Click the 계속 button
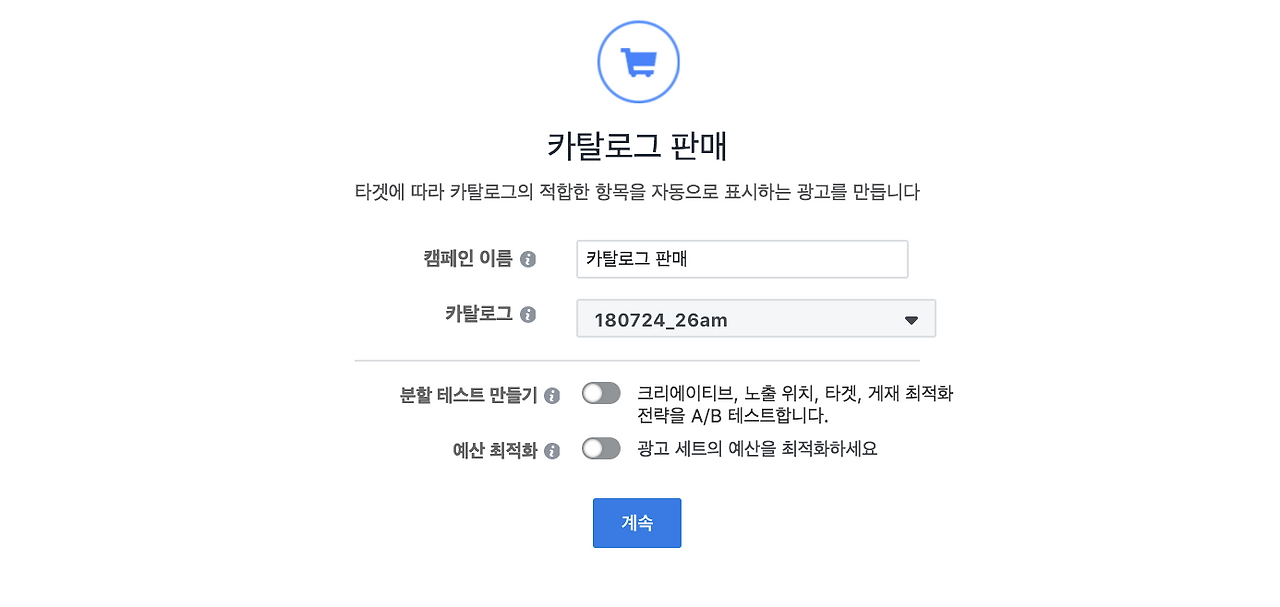 pyautogui.click(x=637, y=522)
